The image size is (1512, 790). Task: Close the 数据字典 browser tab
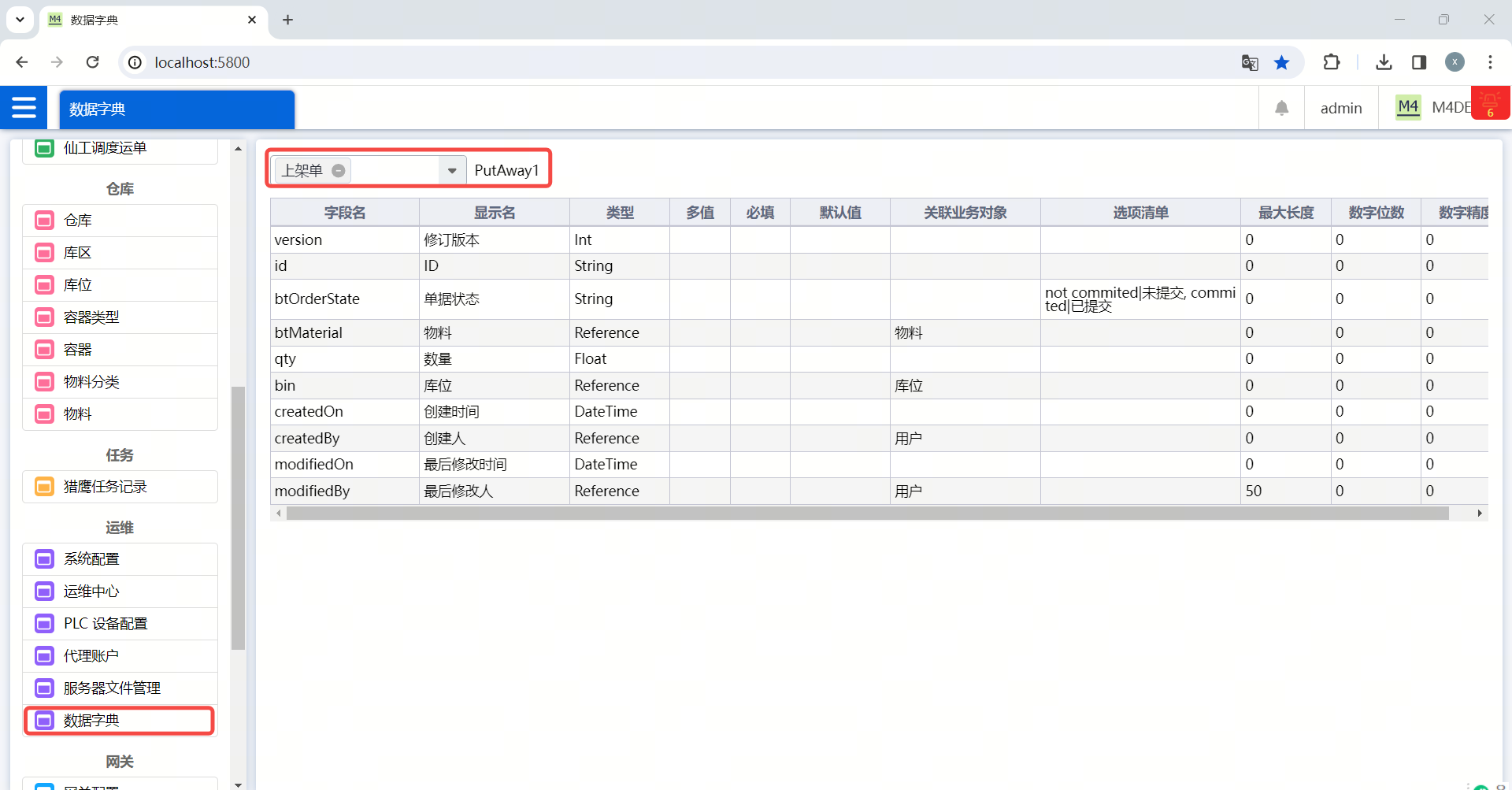(x=252, y=20)
